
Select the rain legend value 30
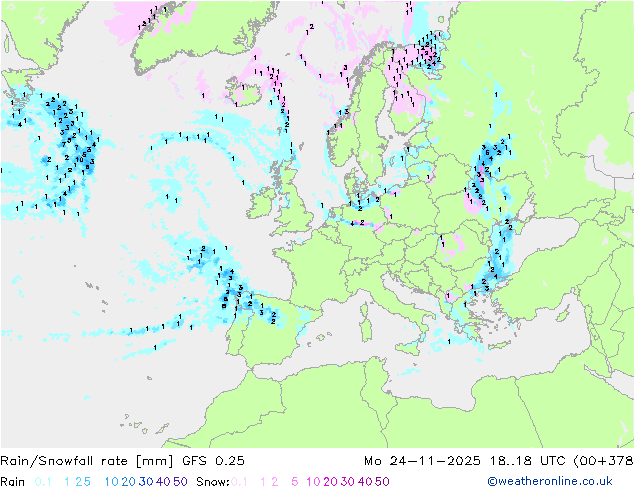146,482
